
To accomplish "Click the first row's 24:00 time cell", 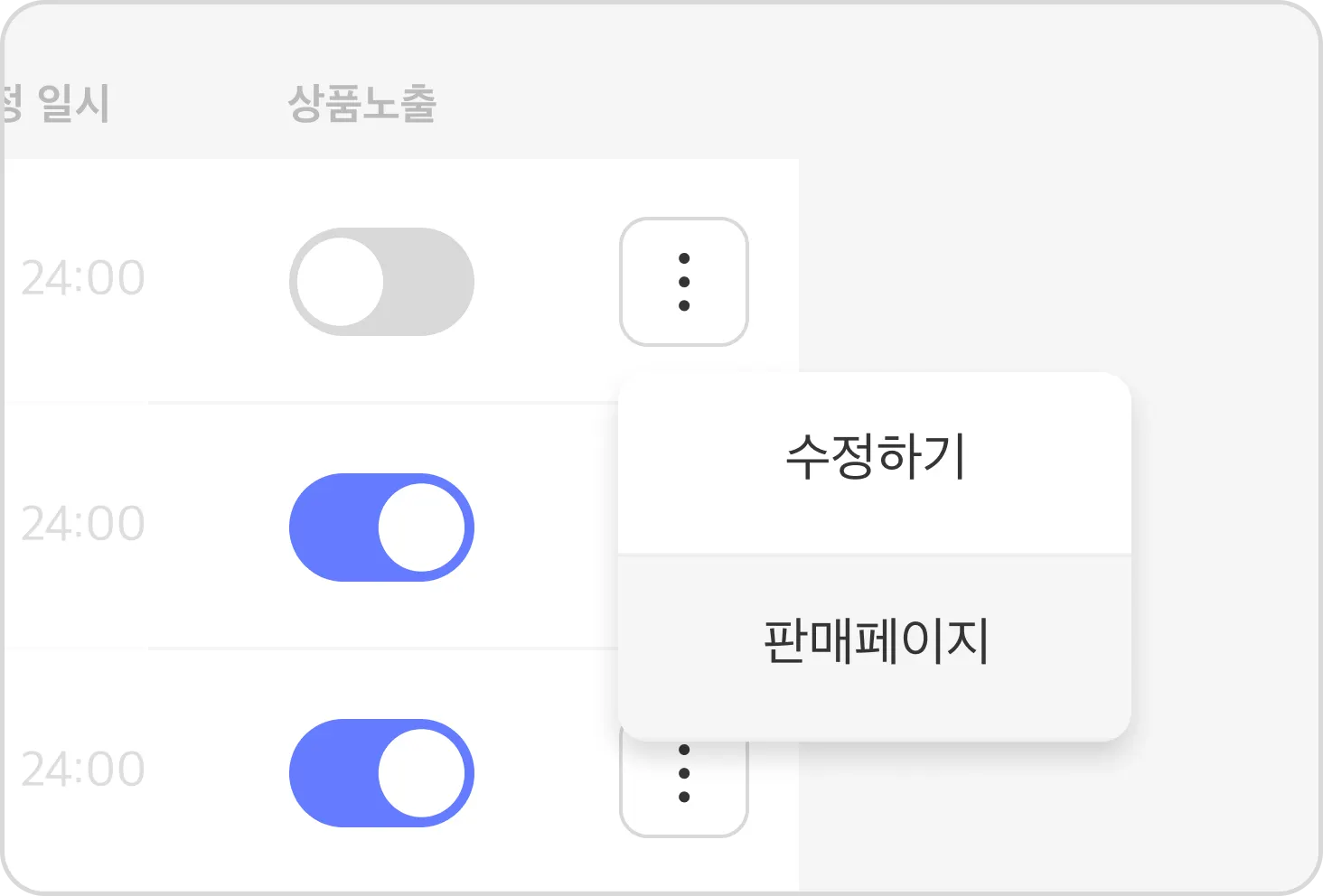I will [x=82, y=278].
